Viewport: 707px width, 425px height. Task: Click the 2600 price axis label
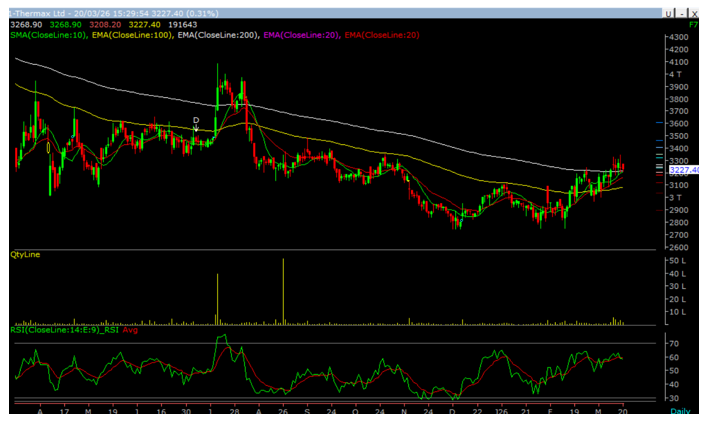click(x=678, y=247)
